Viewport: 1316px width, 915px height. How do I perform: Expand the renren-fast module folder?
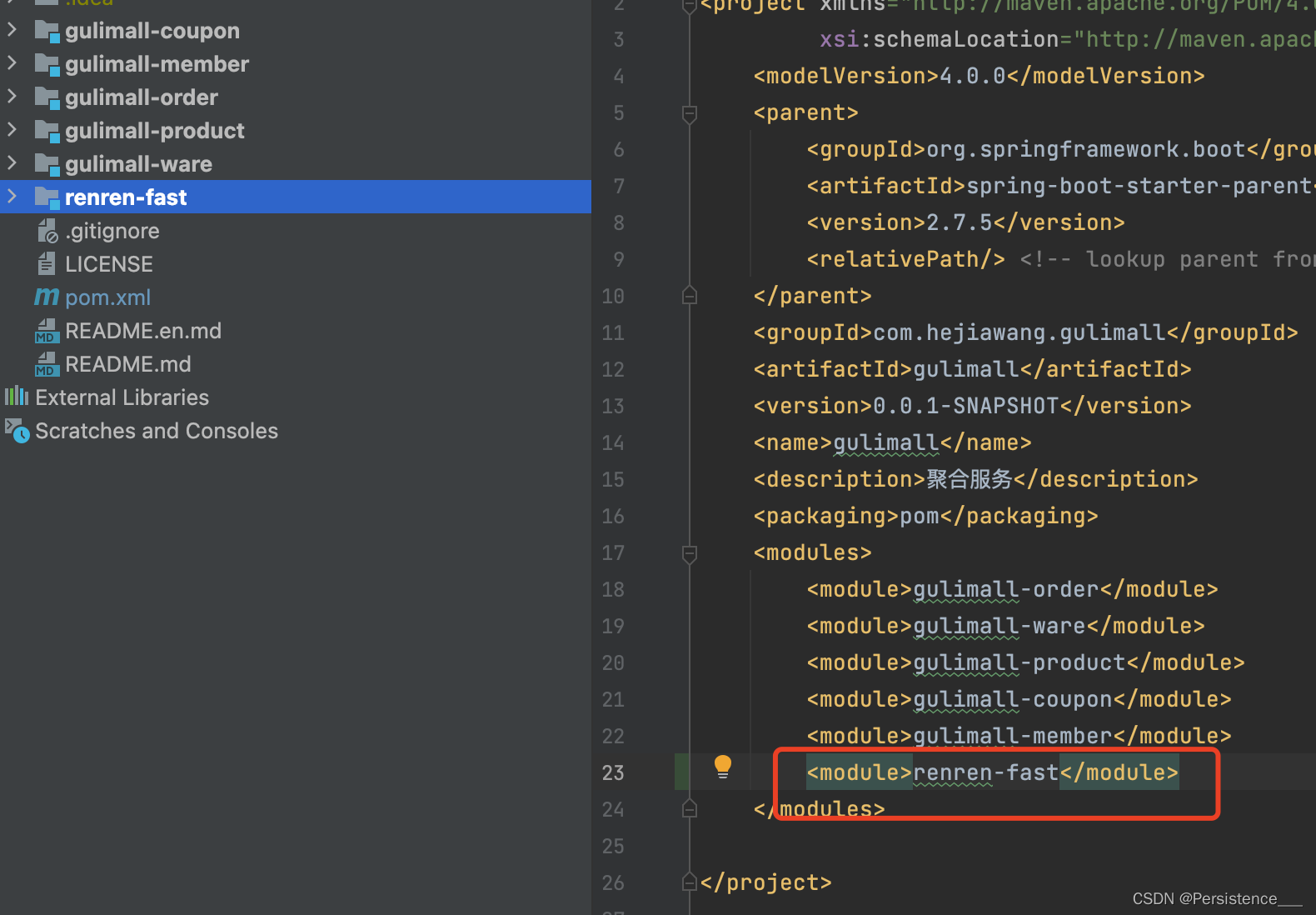[x=12, y=197]
